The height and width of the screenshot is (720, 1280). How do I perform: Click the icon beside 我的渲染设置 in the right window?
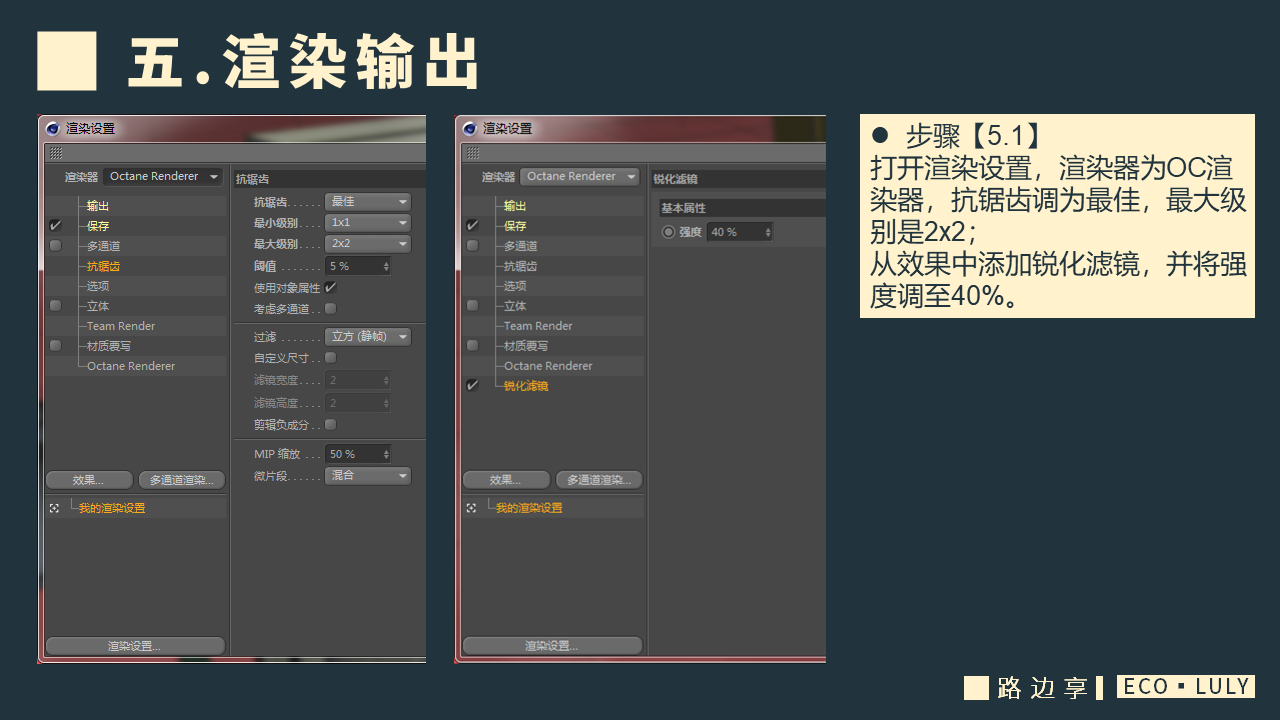tap(471, 508)
